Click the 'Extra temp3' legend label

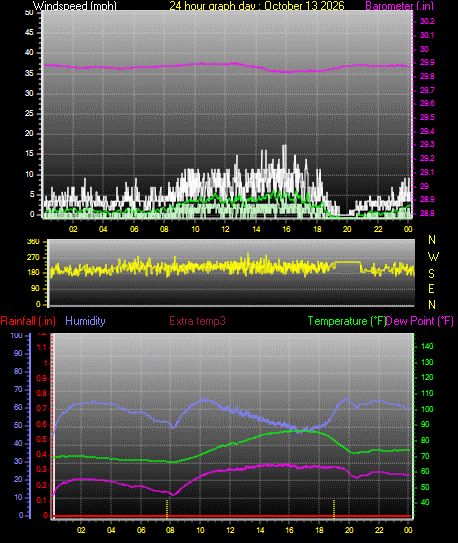(197, 321)
